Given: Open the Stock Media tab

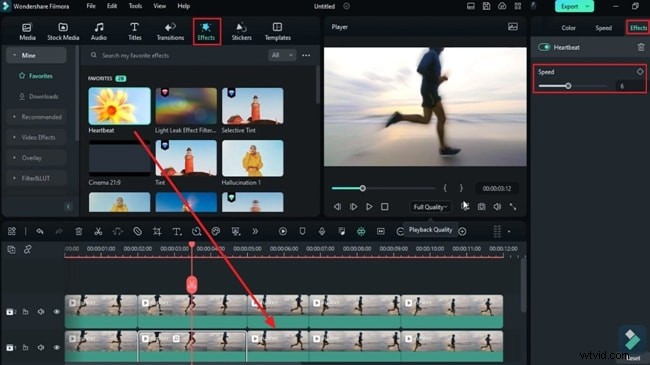Looking at the screenshot, I should 63,32.
